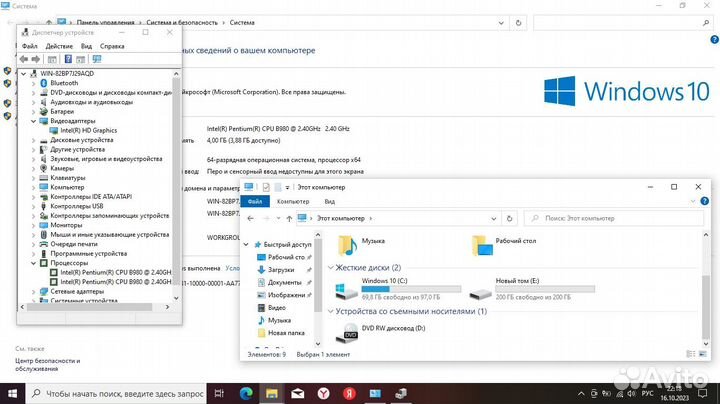
Task: Collapse the Видеоадаптеры node
Action: click(34, 121)
